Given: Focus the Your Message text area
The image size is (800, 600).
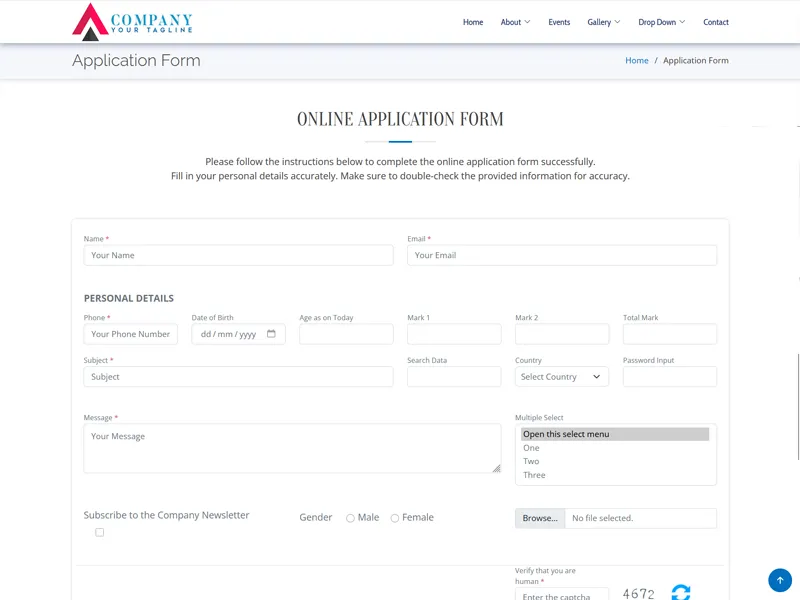Looking at the screenshot, I should click(x=292, y=448).
